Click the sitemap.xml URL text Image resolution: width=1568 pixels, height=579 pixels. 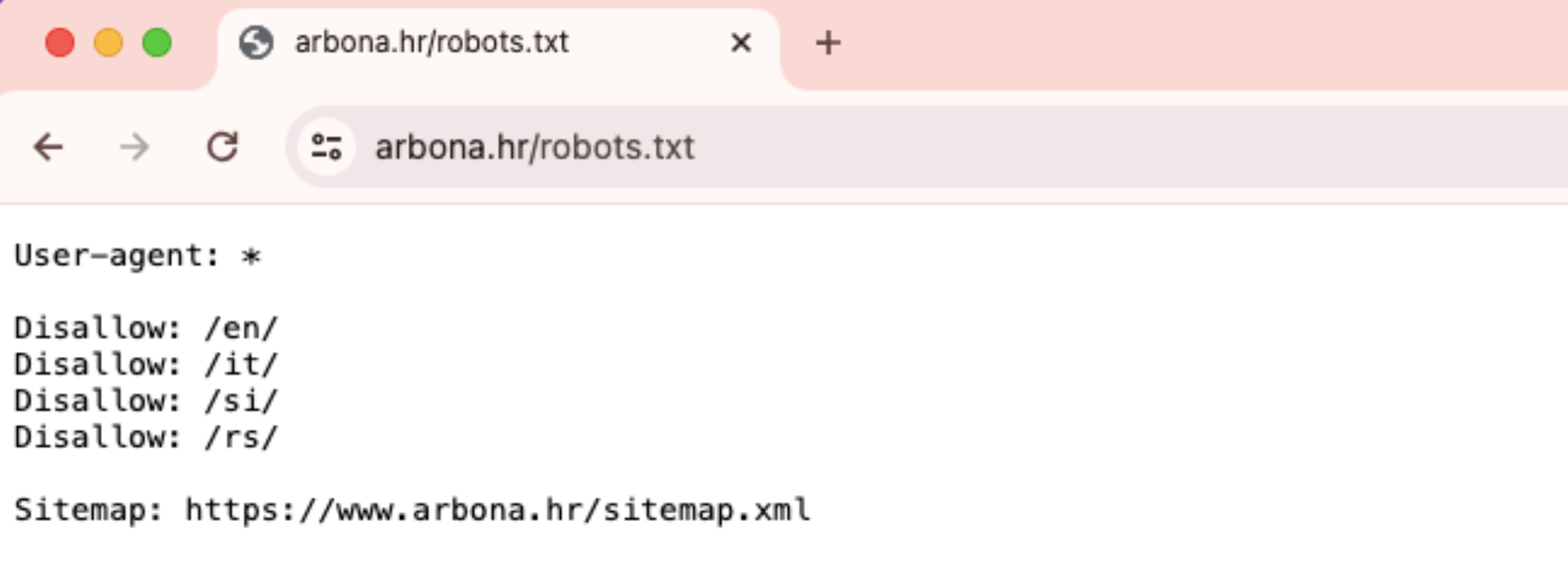(498, 510)
